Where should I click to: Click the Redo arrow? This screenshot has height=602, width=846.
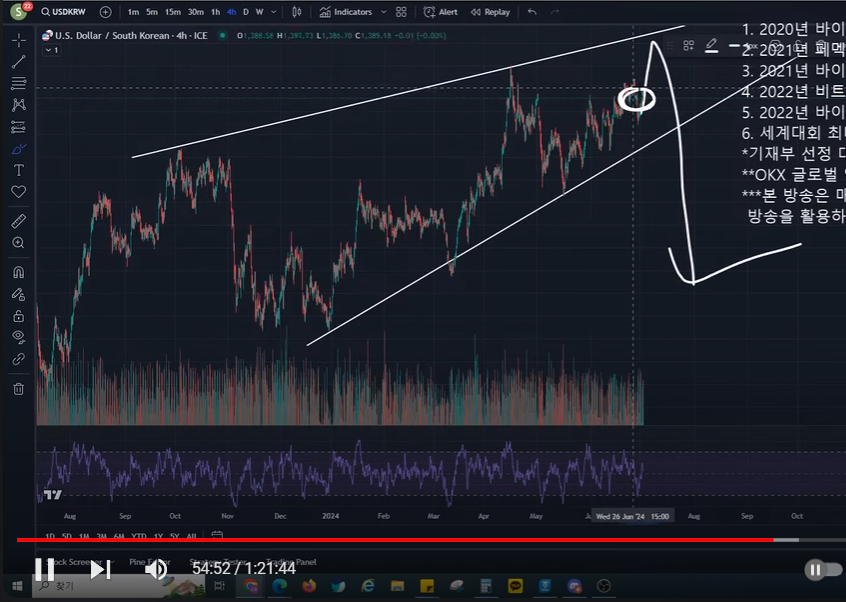click(555, 12)
